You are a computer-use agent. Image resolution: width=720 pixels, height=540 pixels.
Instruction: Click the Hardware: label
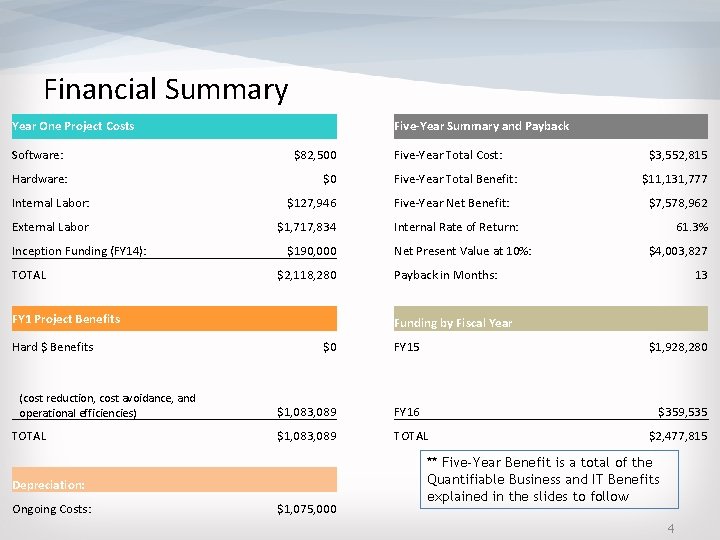pyautogui.click(x=39, y=179)
